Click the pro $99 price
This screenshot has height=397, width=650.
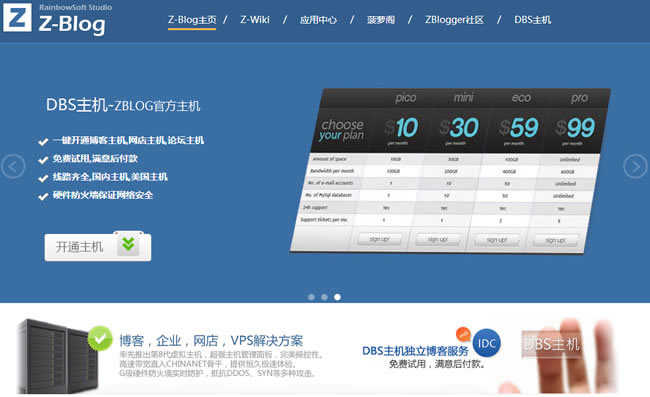575,128
